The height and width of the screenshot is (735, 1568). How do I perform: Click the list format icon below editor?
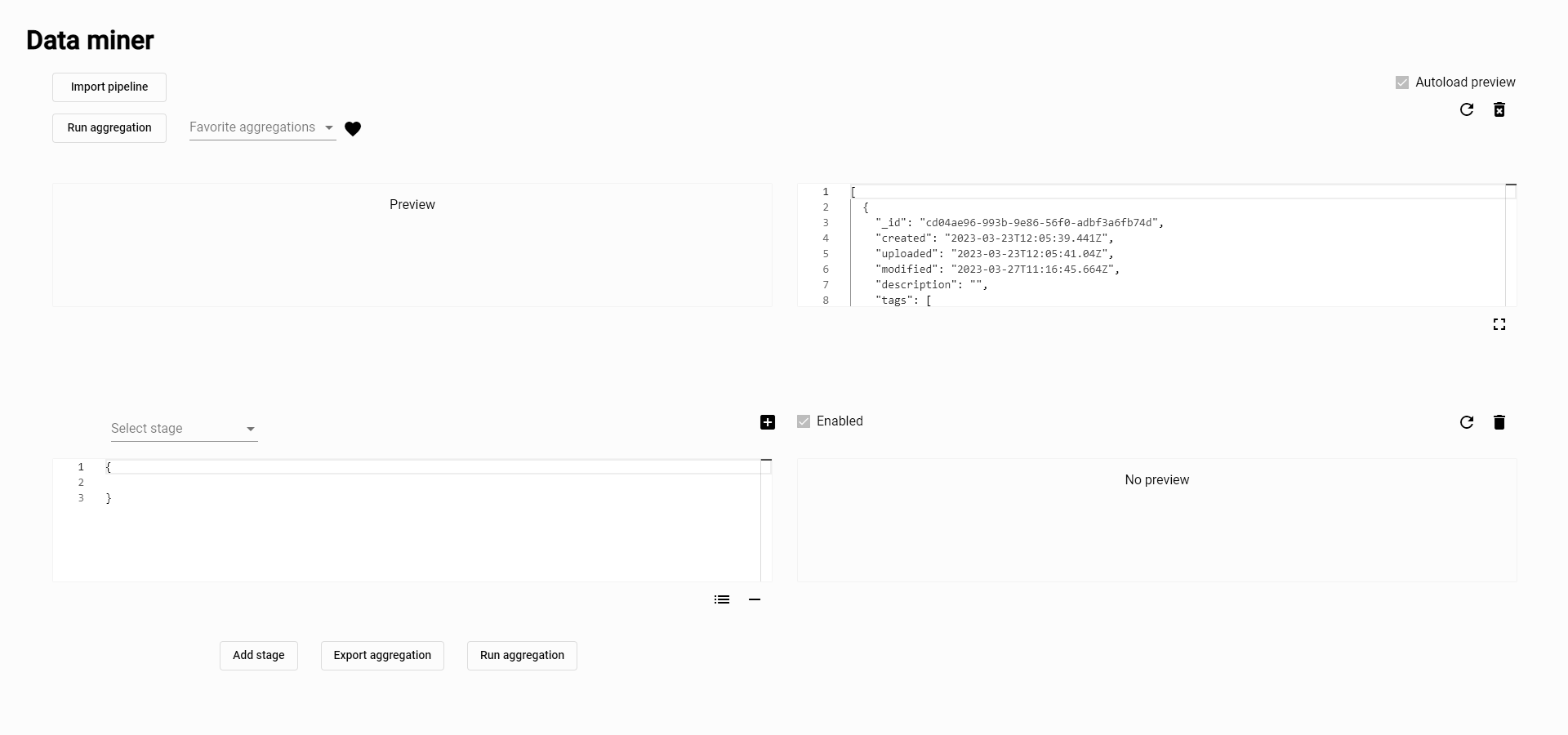(x=722, y=599)
